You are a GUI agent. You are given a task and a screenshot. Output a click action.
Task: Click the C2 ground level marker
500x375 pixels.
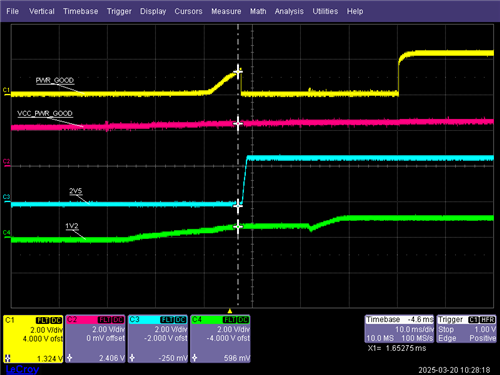pos(6,162)
